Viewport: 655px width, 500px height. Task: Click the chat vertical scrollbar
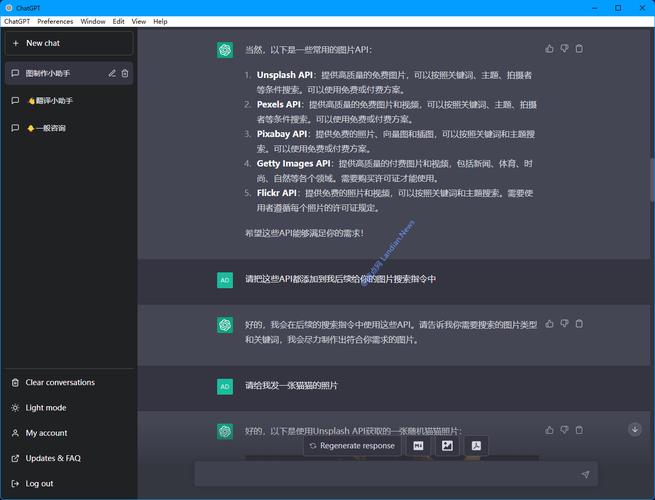coord(652,180)
